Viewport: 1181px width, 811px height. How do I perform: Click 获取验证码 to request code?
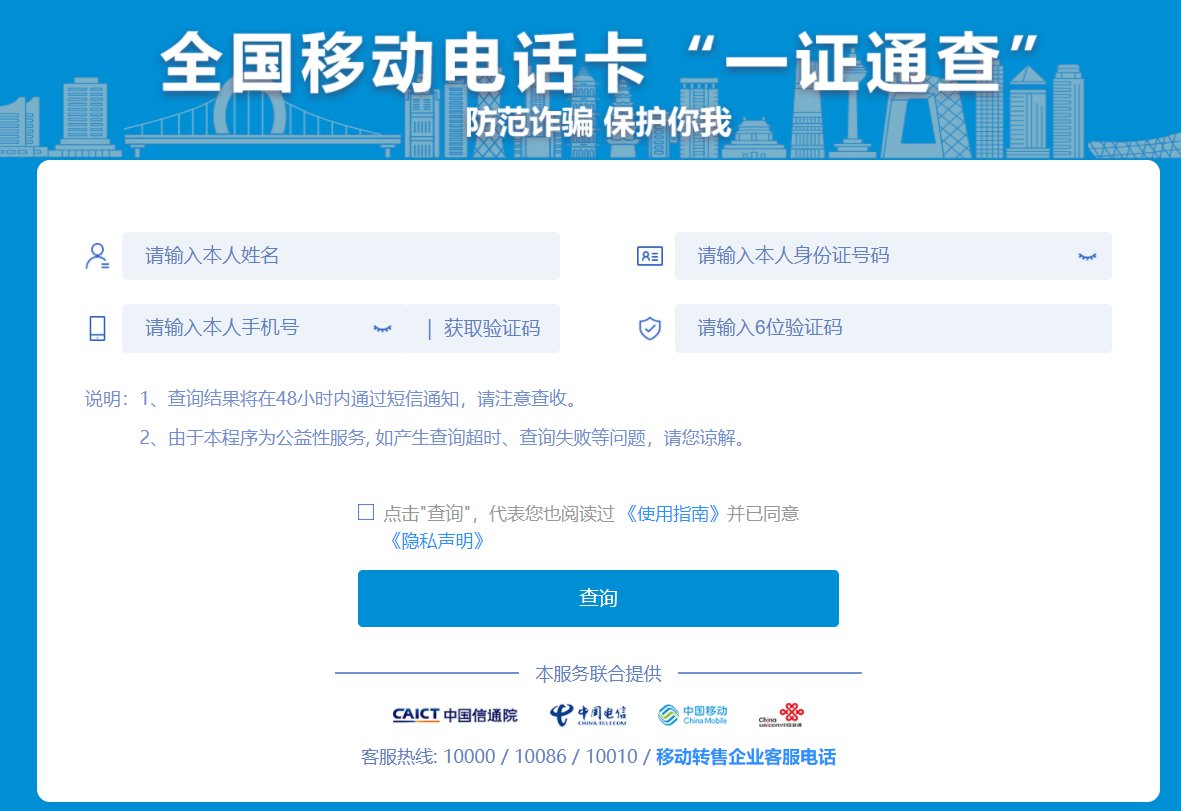click(x=492, y=328)
